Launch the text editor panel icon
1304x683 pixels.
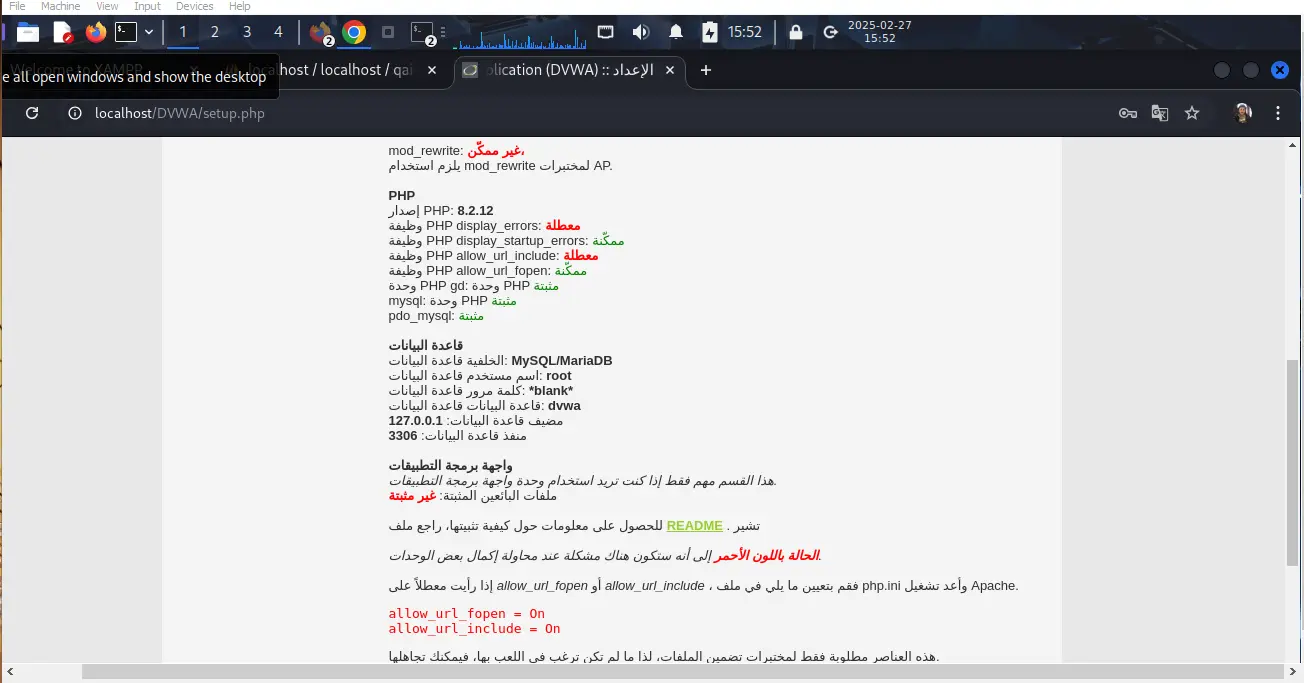(x=62, y=32)
